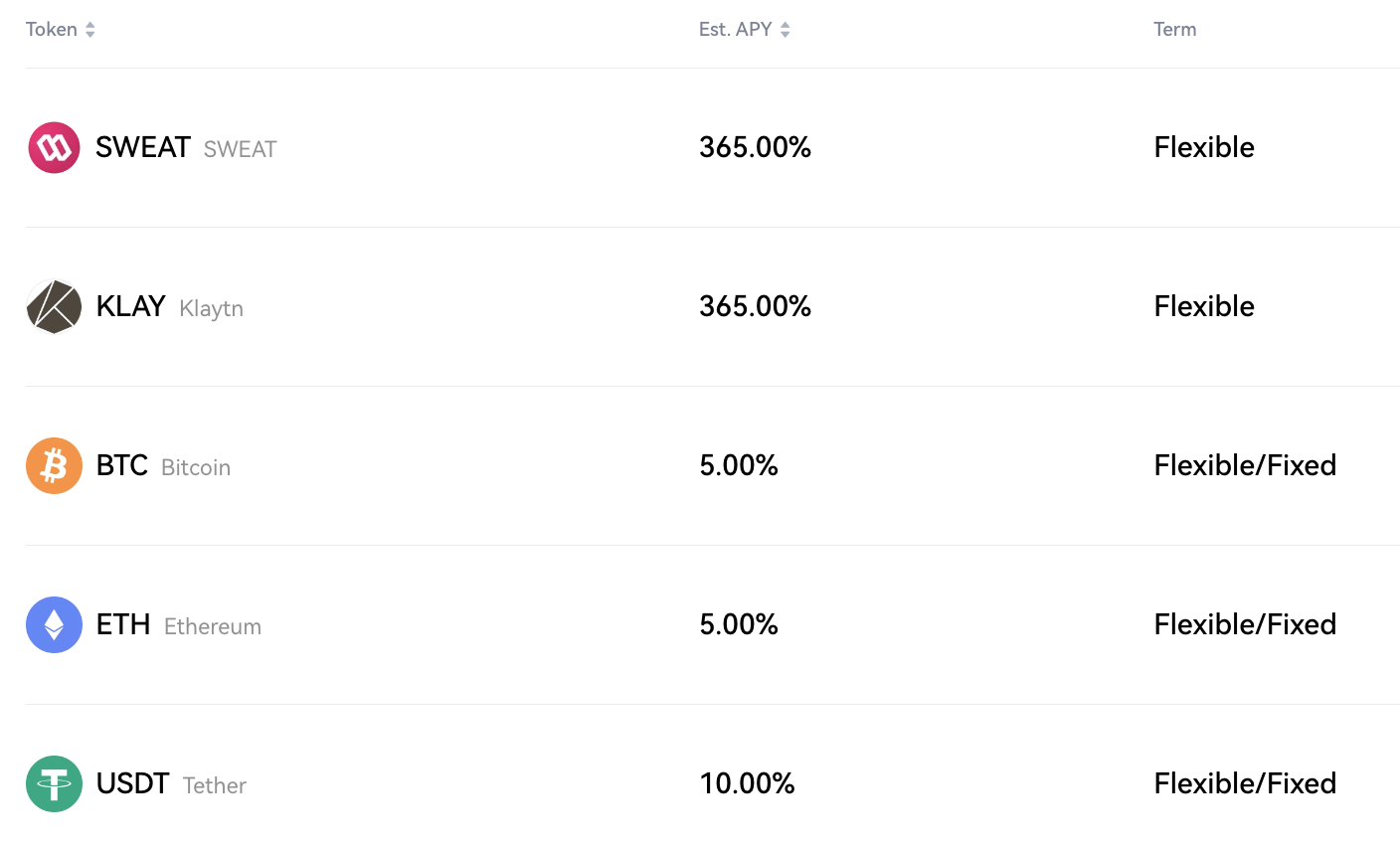Click the KLAY Klaytn logo icon
1400x851 pixels.
coord(54,306)
